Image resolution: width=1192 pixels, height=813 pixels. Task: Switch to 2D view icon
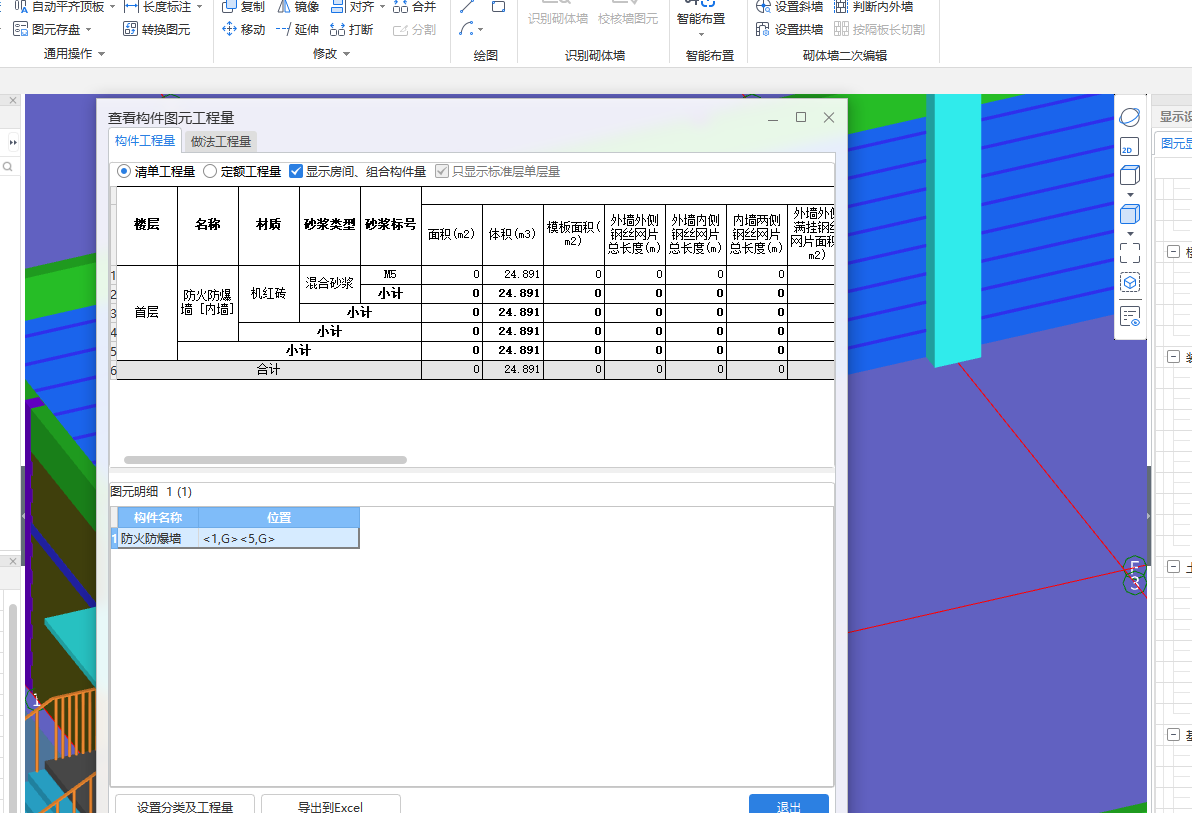click(1130, 148)
